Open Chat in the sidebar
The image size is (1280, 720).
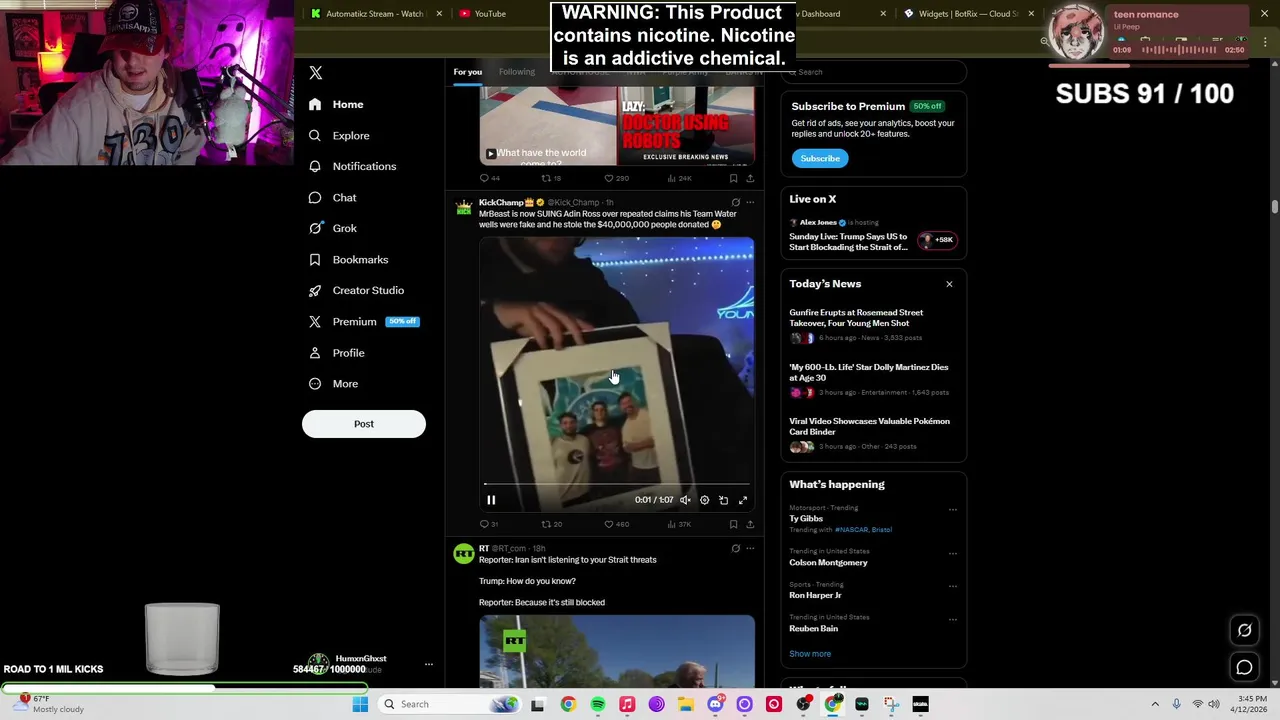[332, 197]
